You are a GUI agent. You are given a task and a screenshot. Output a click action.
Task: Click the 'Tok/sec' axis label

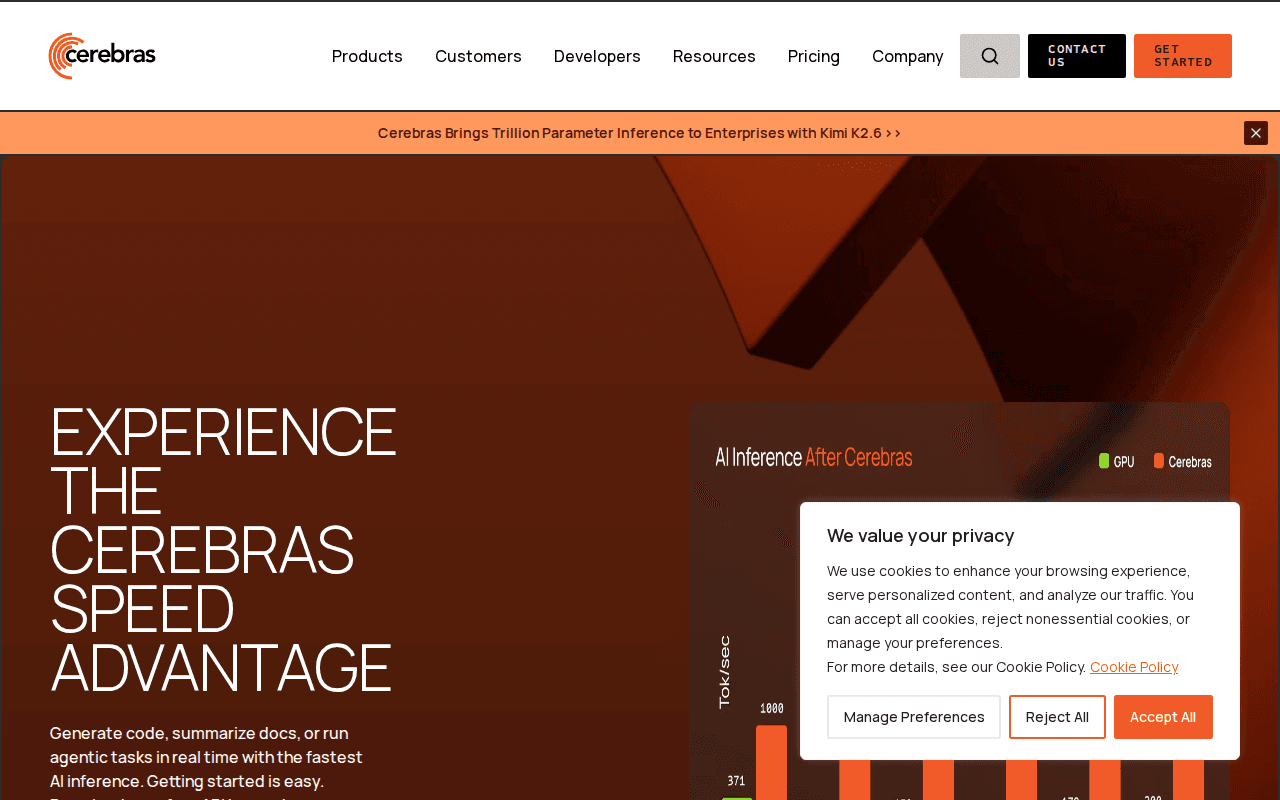(725, 672)
